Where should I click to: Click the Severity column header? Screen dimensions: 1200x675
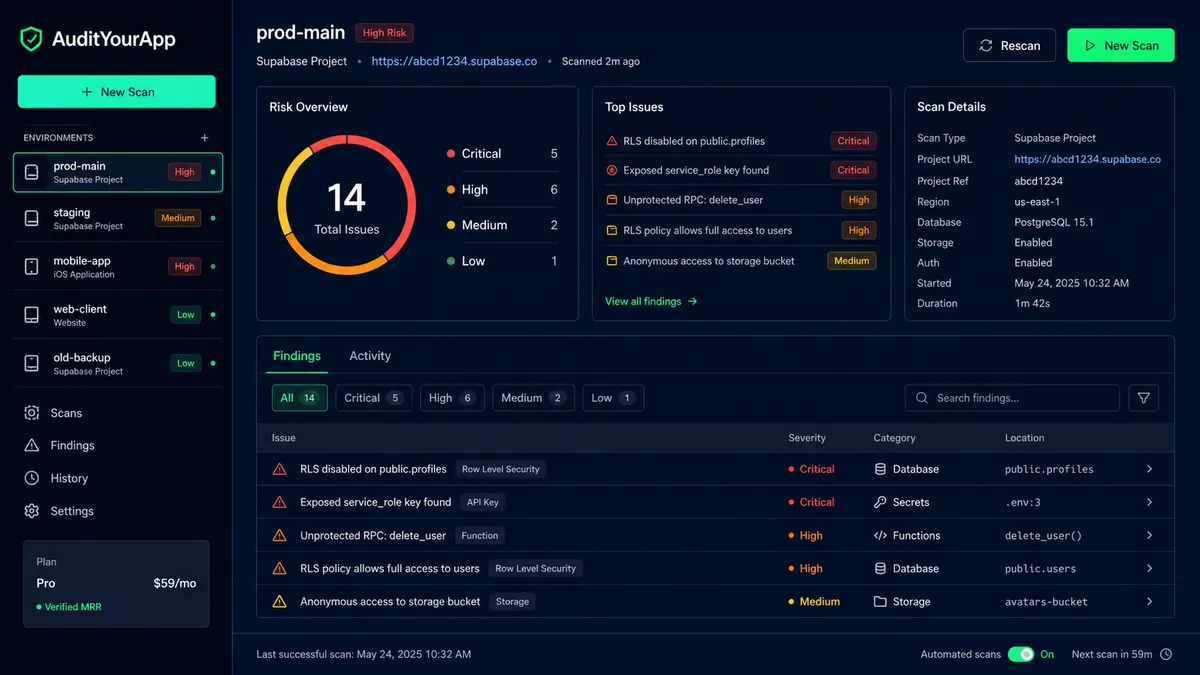(807, 438)
